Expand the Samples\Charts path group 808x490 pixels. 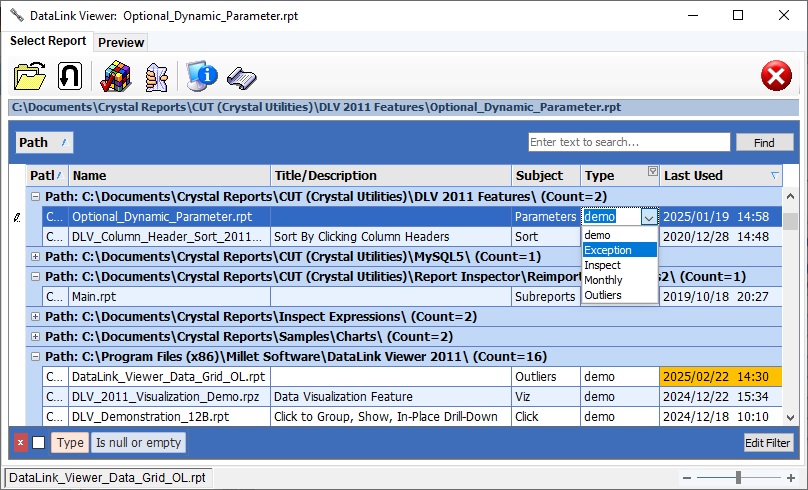point(35,336)
